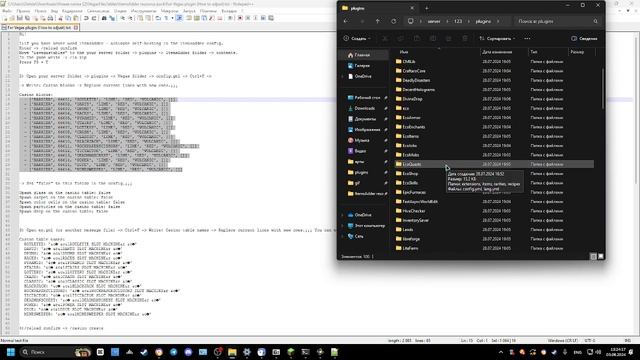Select the LiteFarm folder

(407, 248)
